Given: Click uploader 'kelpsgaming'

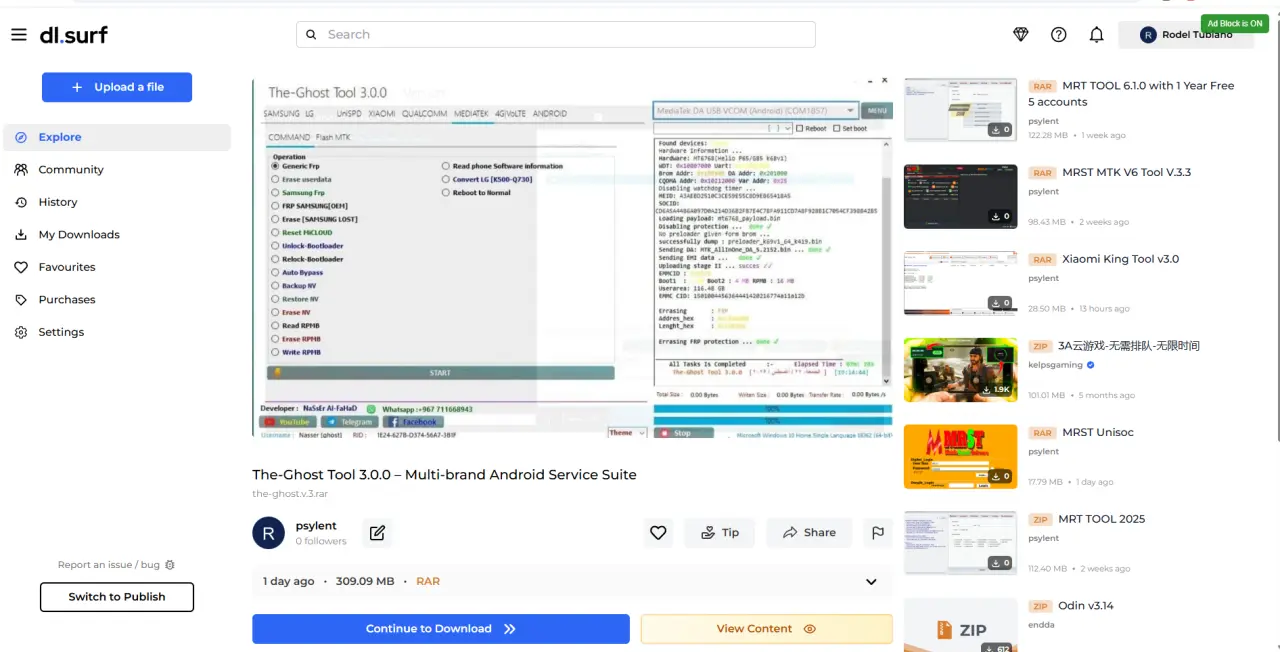Looking at the screenshot, I should coord(1055,365).
